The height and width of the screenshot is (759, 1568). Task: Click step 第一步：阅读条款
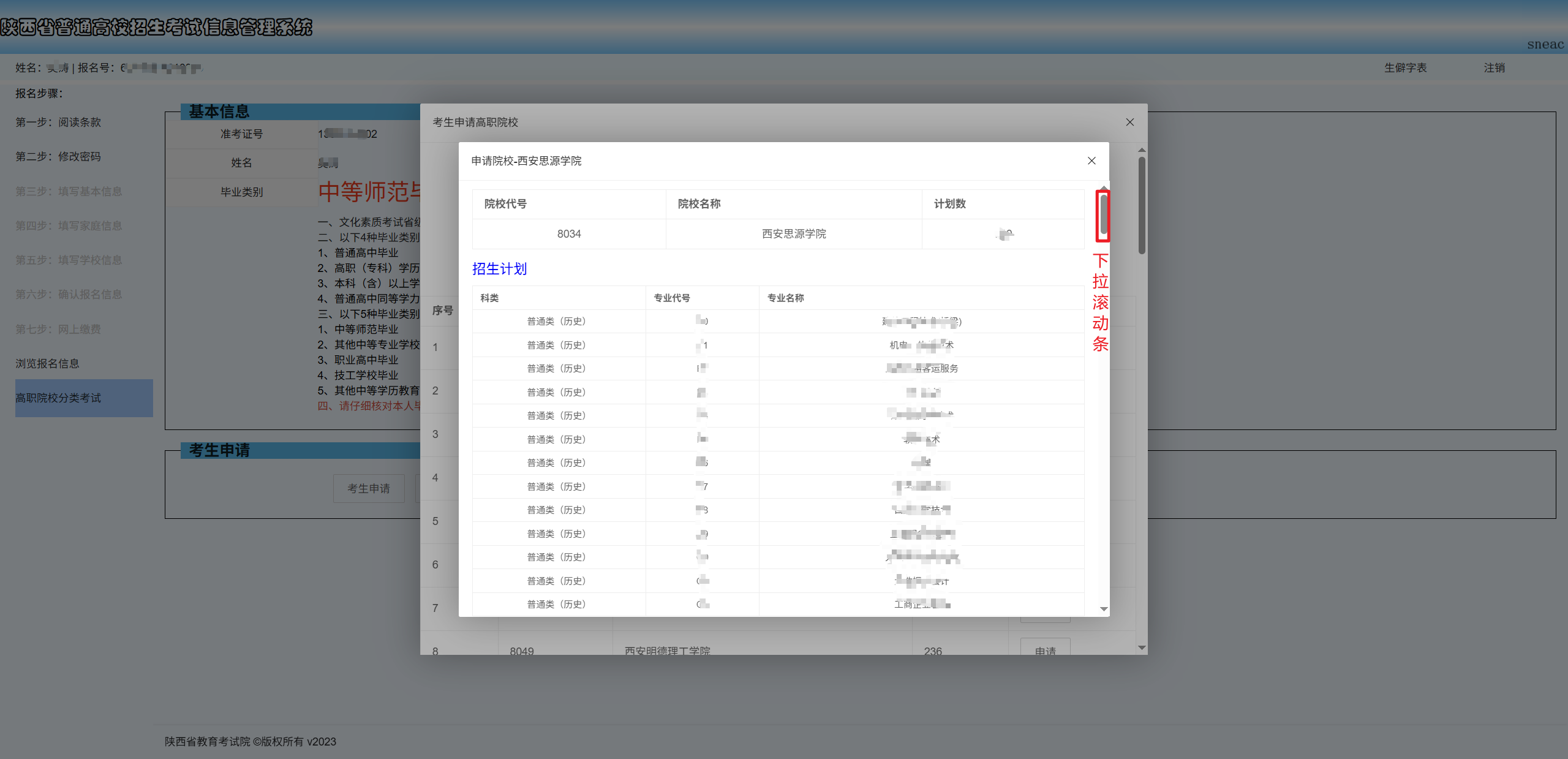(58, 122)
